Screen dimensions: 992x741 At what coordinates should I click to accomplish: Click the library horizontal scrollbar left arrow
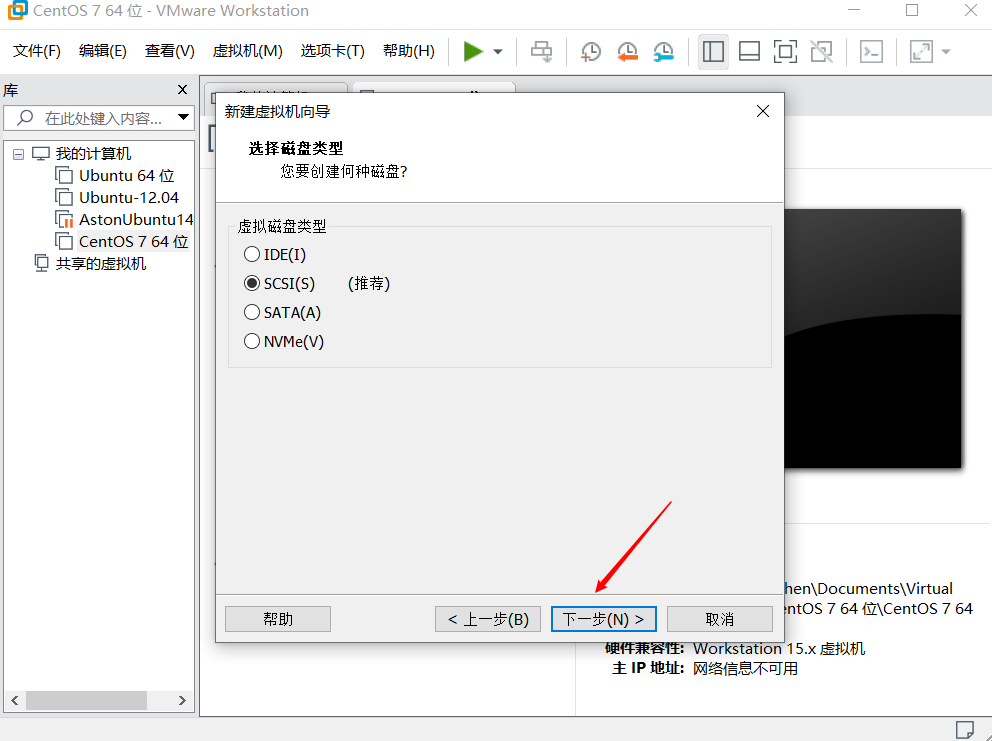pyautogui.click(x=15, y=701)
